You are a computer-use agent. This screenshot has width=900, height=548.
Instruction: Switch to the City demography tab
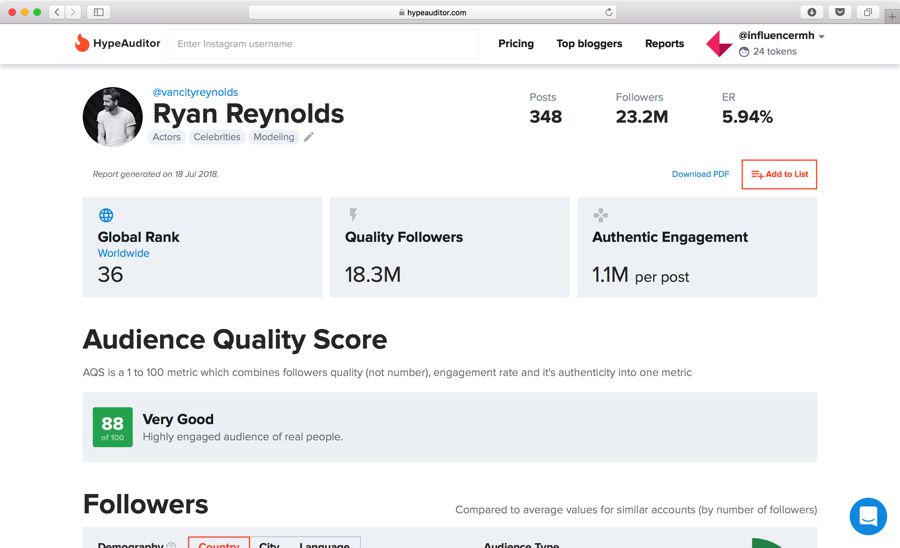coord(269,544)
